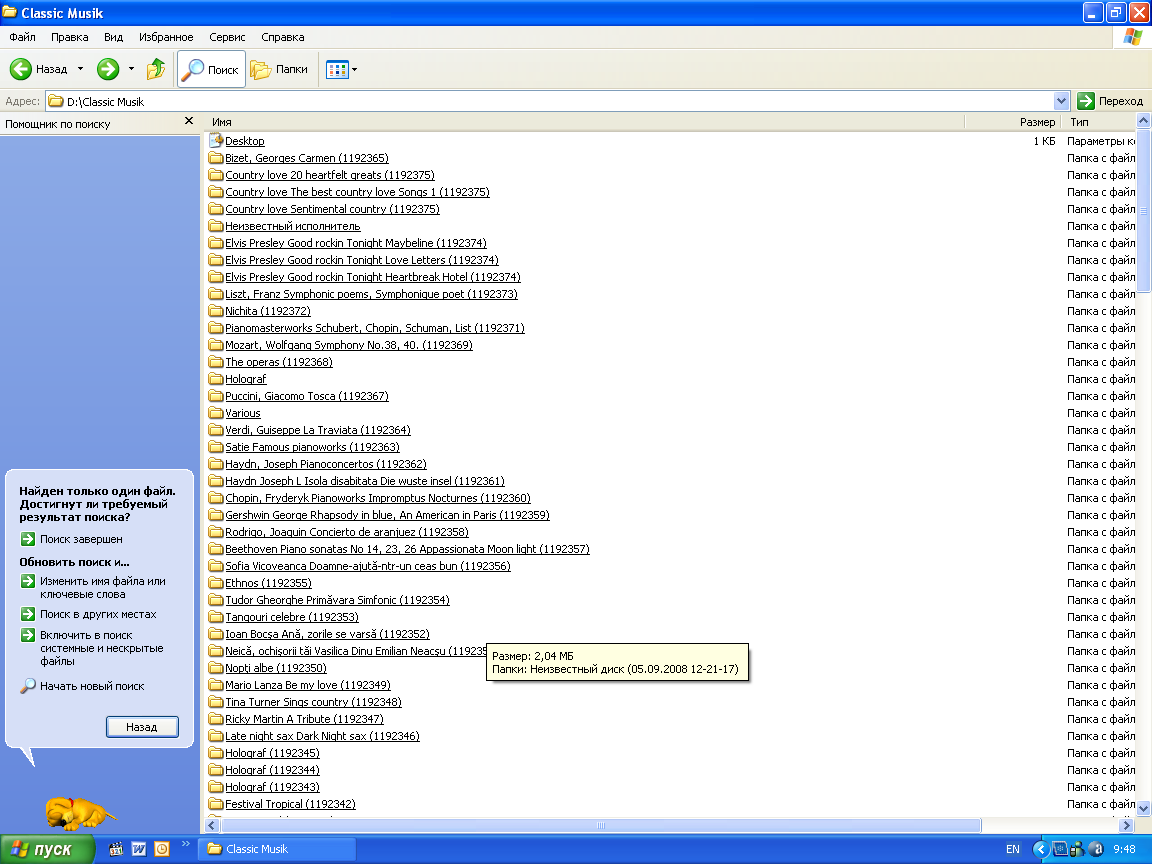Show hidden tray icons arrow
1152x864 pixels.
pyautogui.click(x=1040, y=849)
